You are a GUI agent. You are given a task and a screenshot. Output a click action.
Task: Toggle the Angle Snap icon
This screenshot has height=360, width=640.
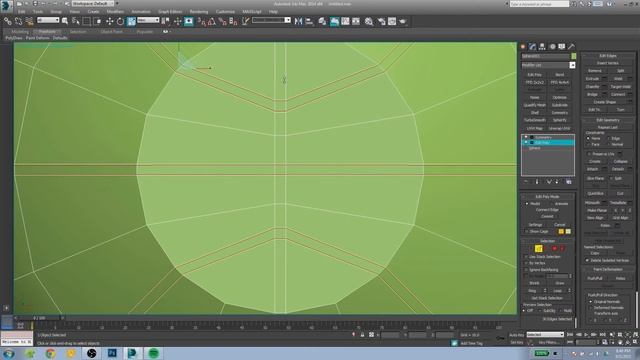coord(212,21)
